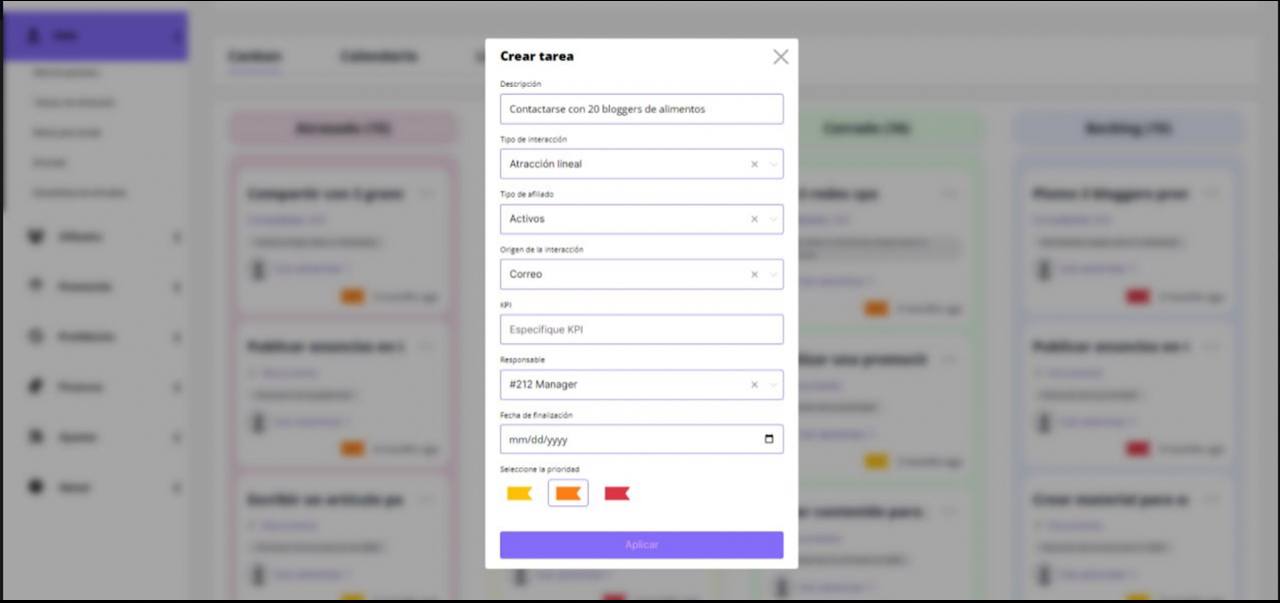Expand the Origen de la interacción dropdown
This screenshot has height=603, width=1280.
point(773,274)
